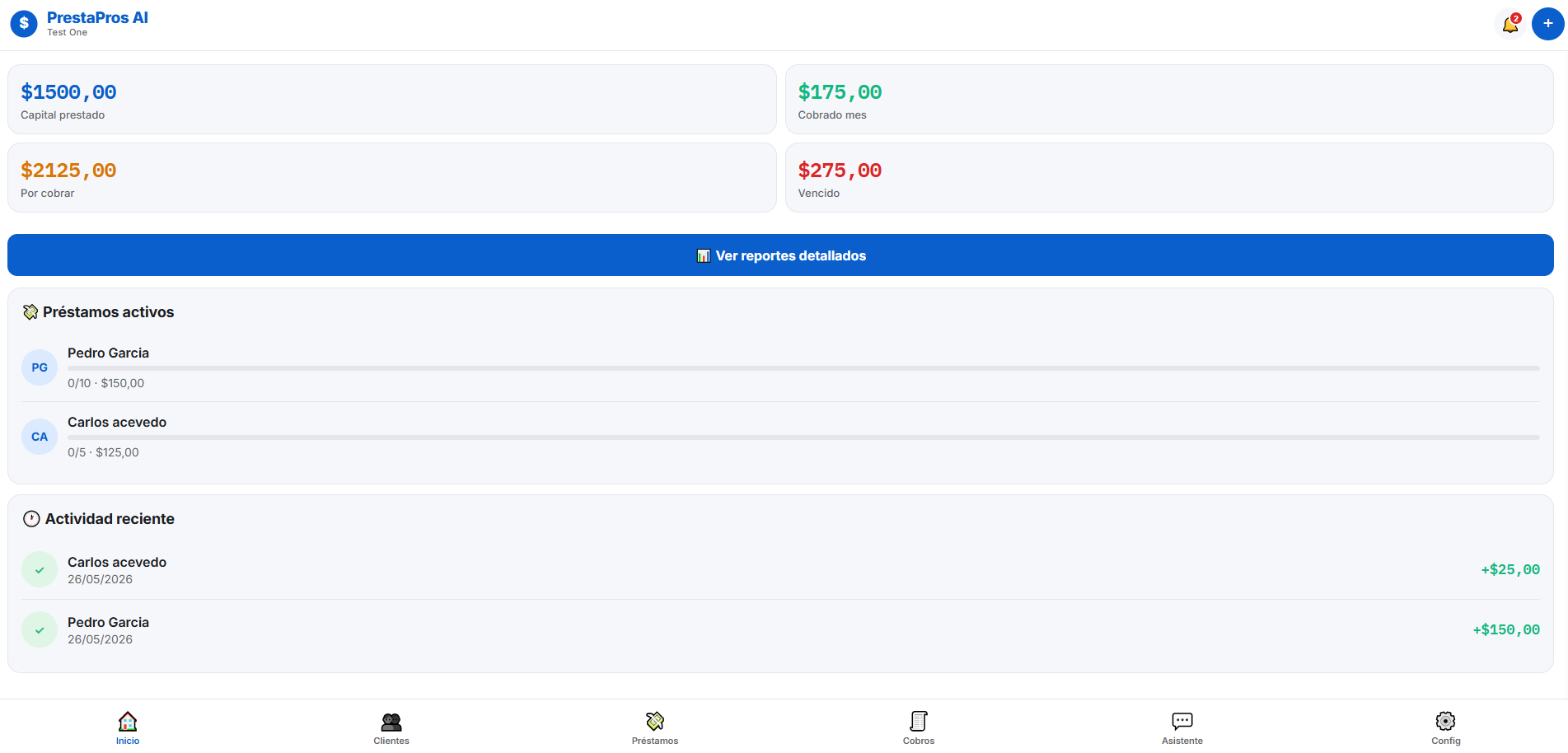The image size is (1568, 753).
Task: Go to Inicio house icon
Action: coord(128,722)
